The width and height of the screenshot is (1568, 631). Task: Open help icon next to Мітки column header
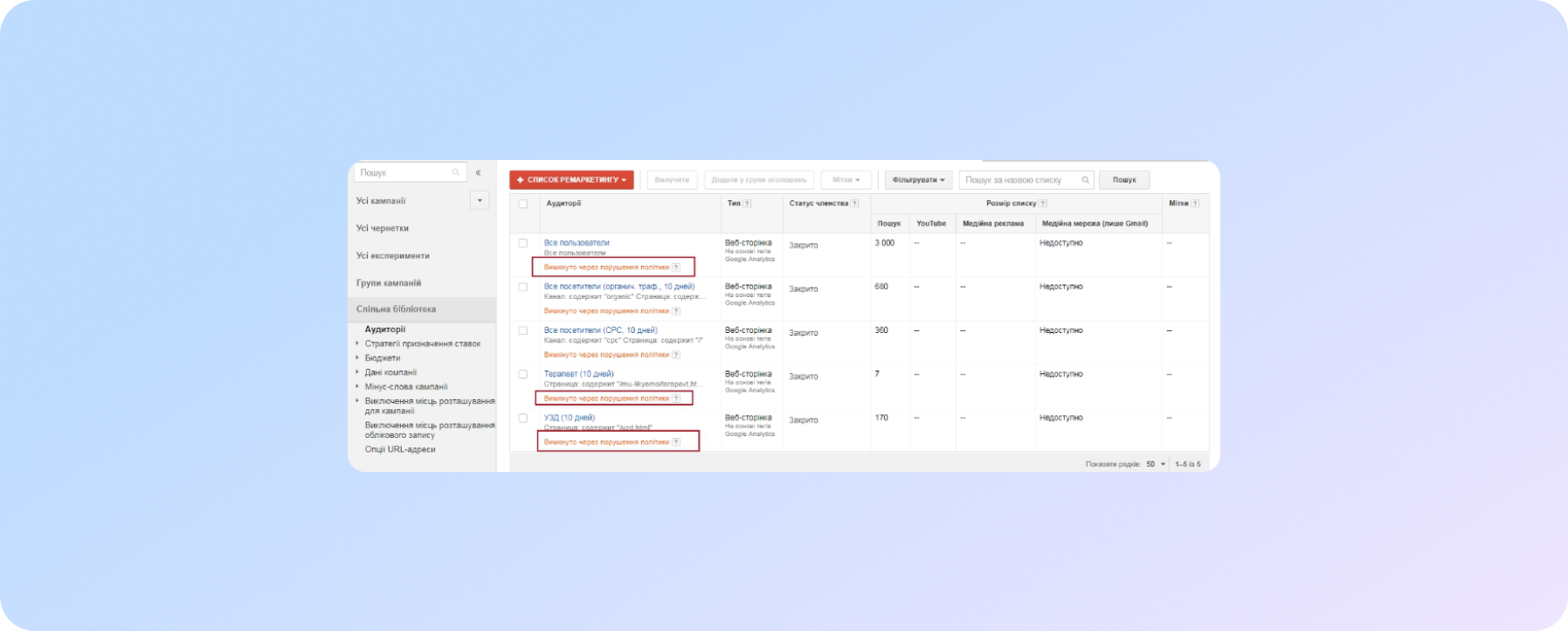coord(1195,204)
